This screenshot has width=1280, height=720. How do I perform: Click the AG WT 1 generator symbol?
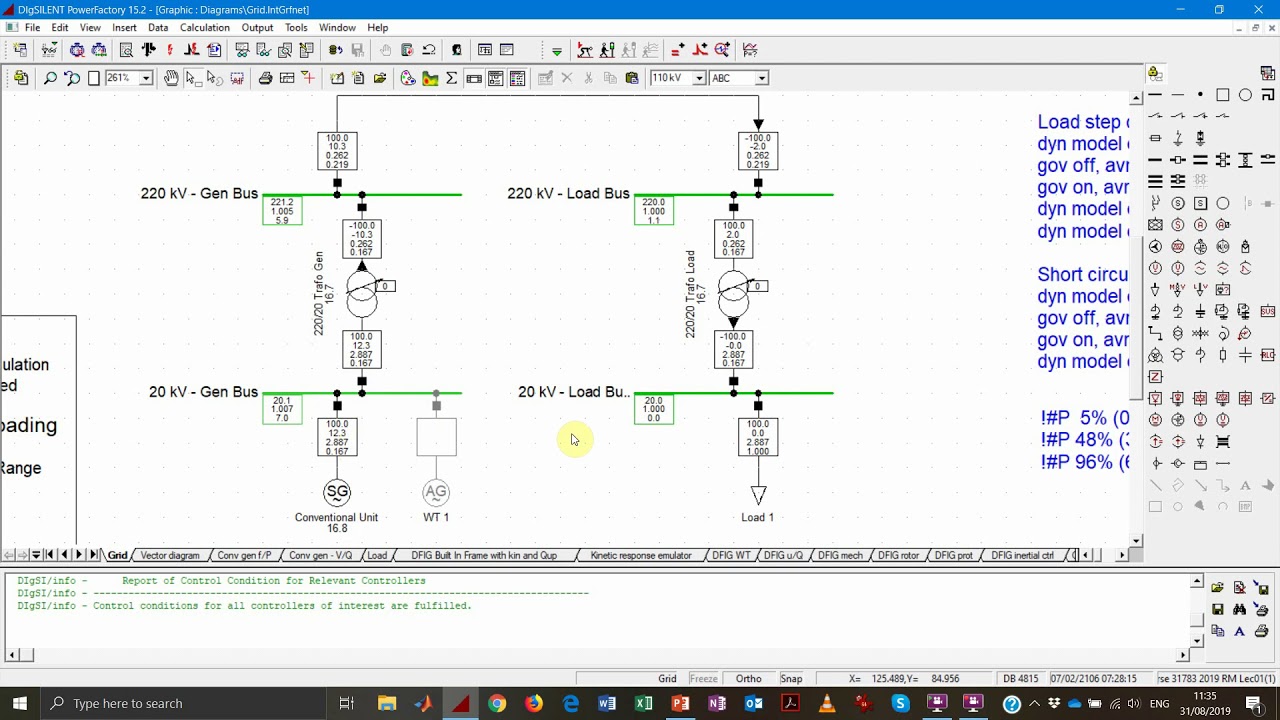(436, 491)
